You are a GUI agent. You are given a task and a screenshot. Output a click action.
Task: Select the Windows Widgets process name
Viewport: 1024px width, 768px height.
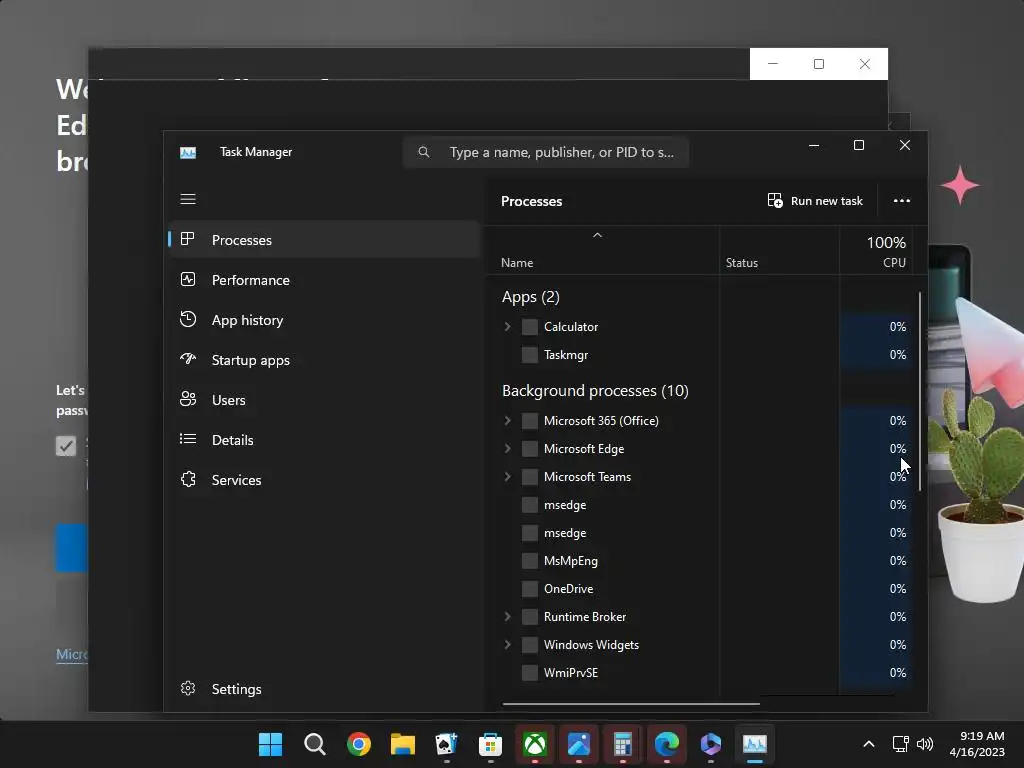coord(591,645)
